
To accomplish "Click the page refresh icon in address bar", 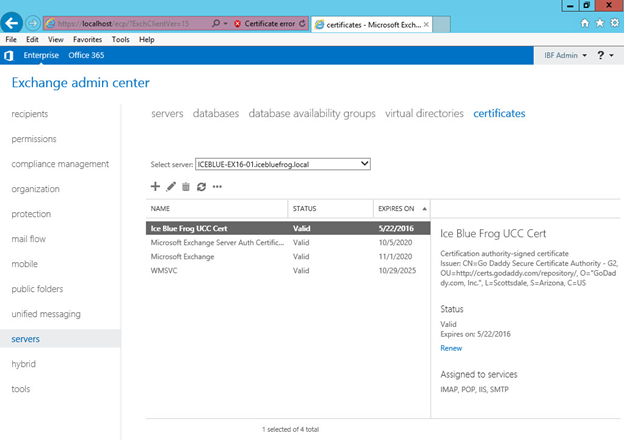I will (x=302, y=23).
